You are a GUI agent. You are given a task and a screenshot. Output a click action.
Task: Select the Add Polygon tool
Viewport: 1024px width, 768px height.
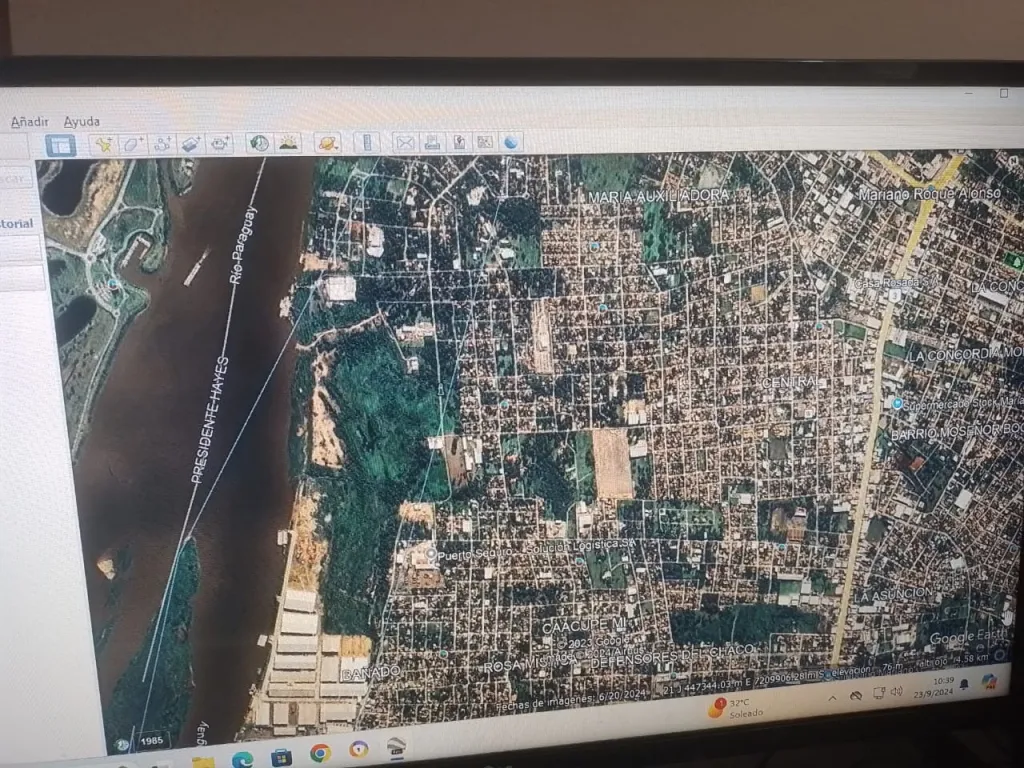[x=133, y=144]
